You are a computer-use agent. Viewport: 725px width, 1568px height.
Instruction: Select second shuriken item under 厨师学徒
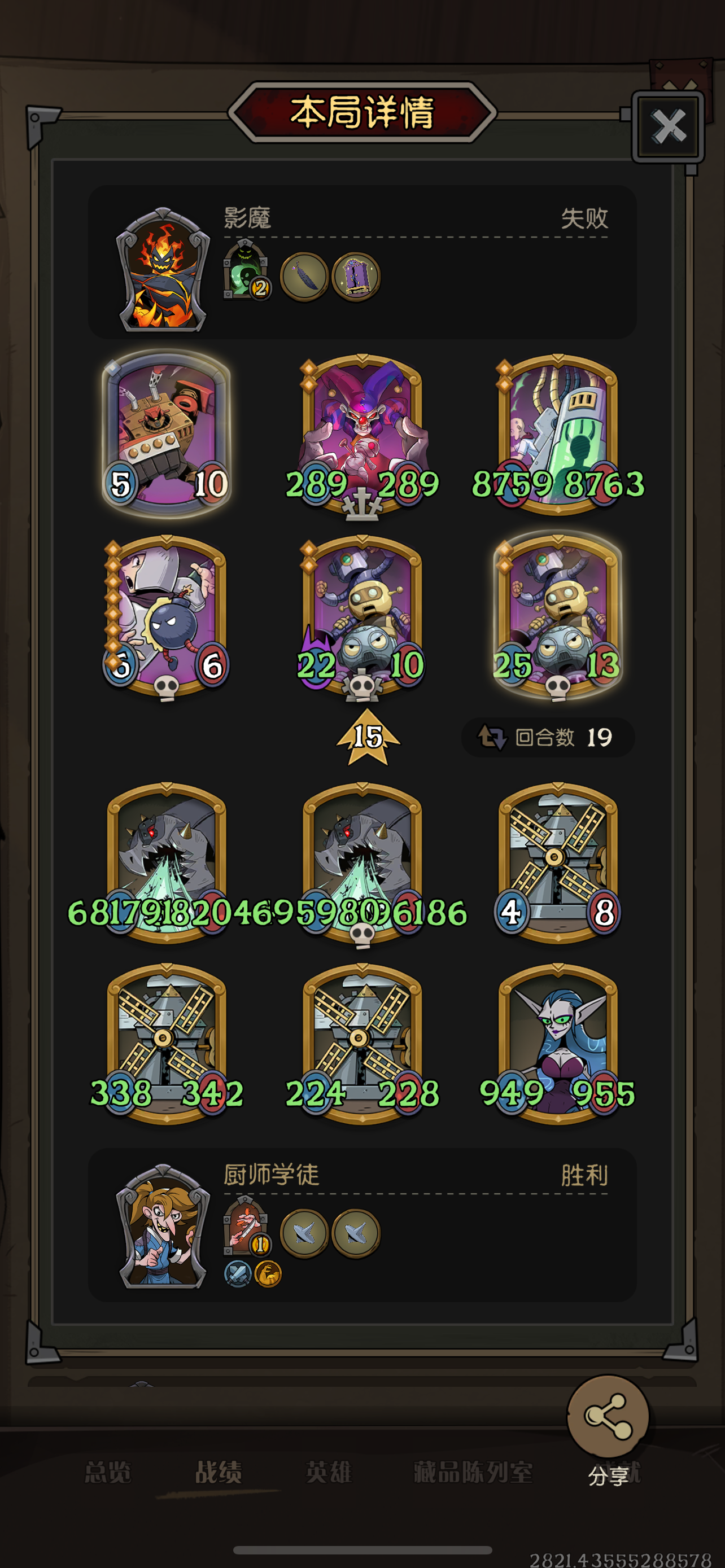click(x=356, y=1233)
